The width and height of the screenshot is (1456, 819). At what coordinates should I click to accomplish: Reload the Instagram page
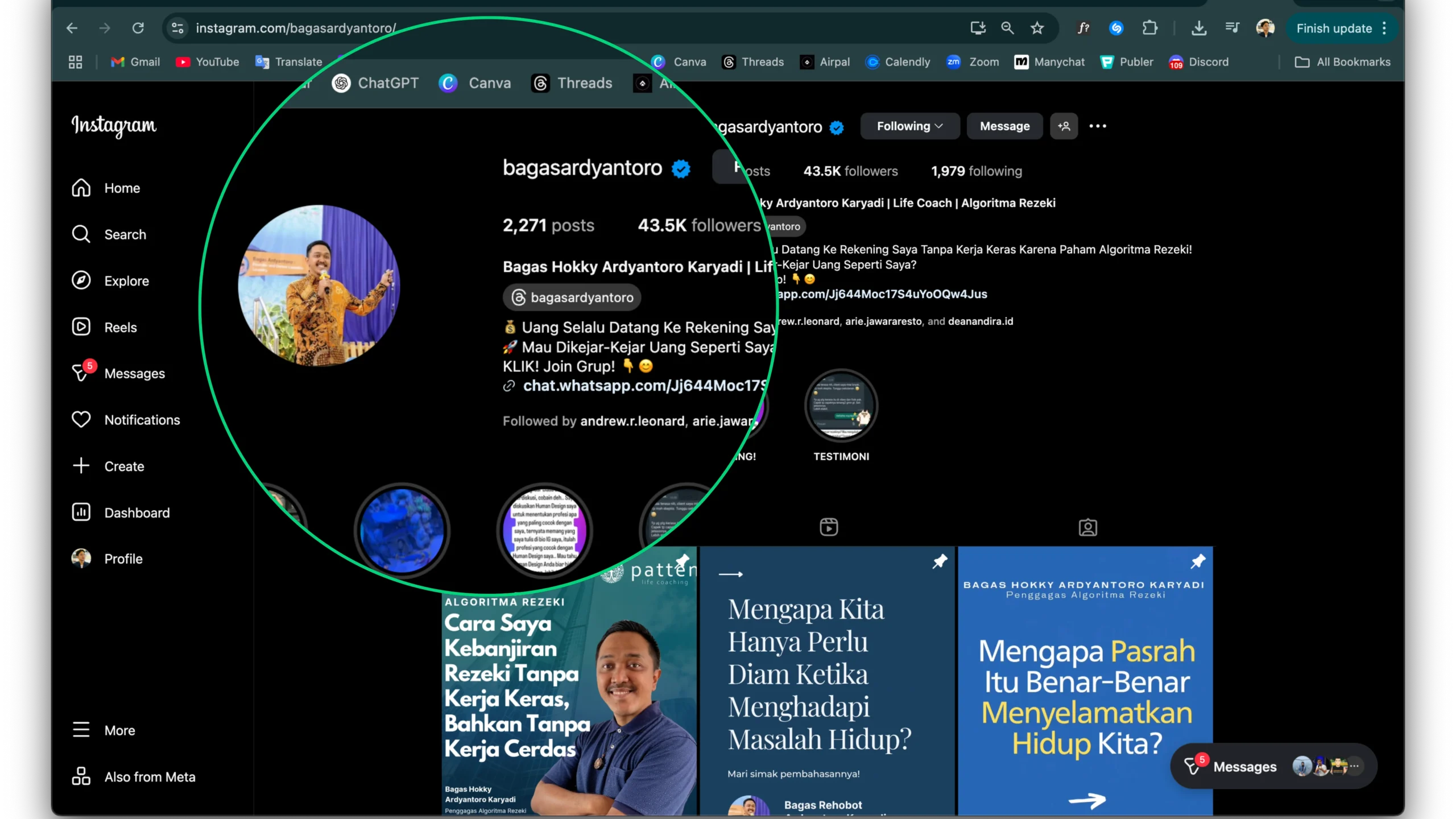(138, 28)
